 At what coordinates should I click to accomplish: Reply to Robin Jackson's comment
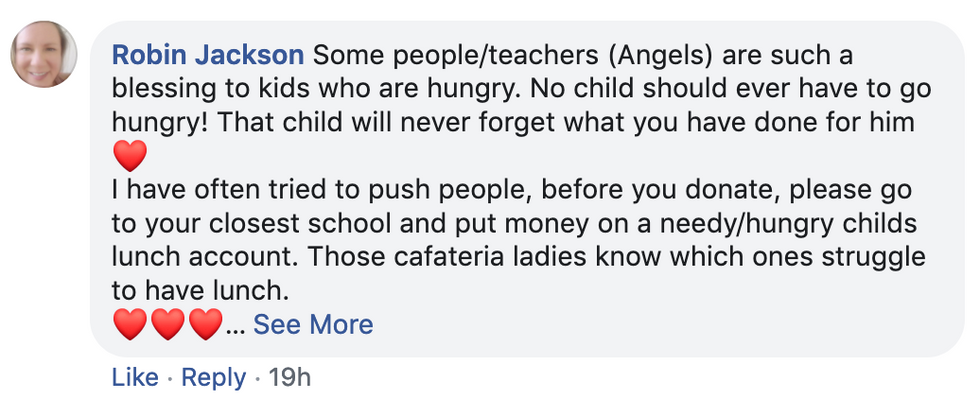213,378
